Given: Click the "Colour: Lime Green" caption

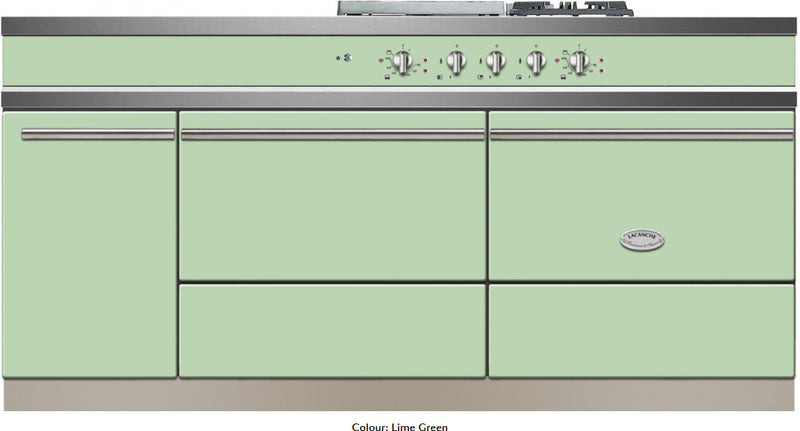Looking at the screenshot, I should (x=399, y=426).
